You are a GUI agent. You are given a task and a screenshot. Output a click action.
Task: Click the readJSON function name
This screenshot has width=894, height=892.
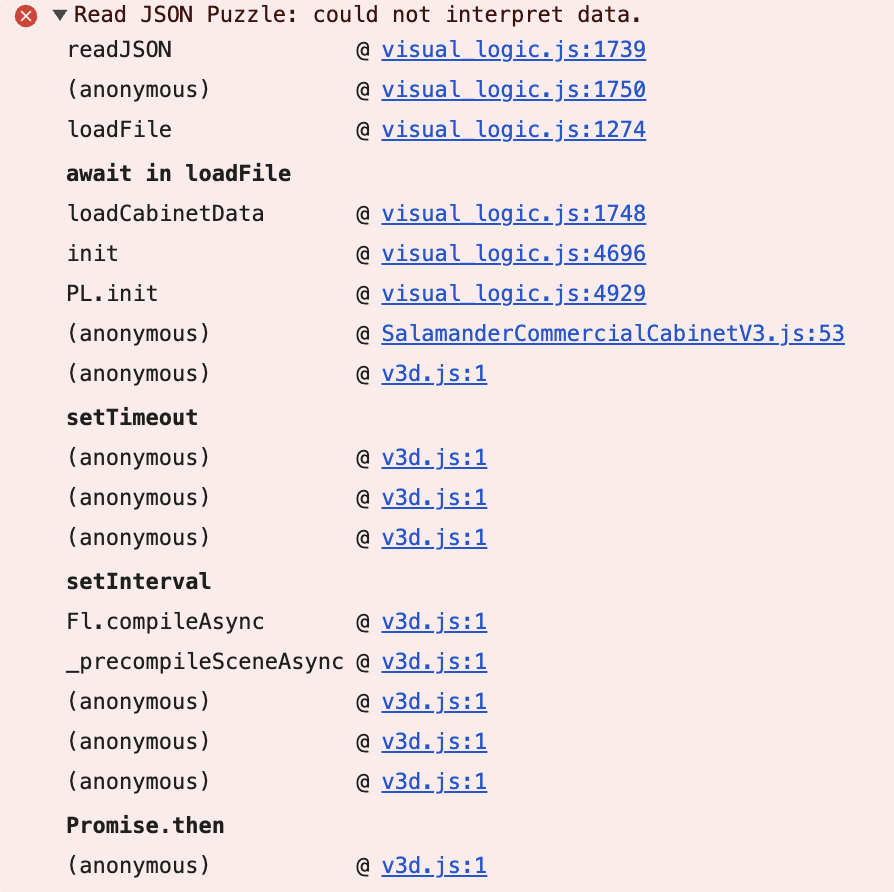119,50
